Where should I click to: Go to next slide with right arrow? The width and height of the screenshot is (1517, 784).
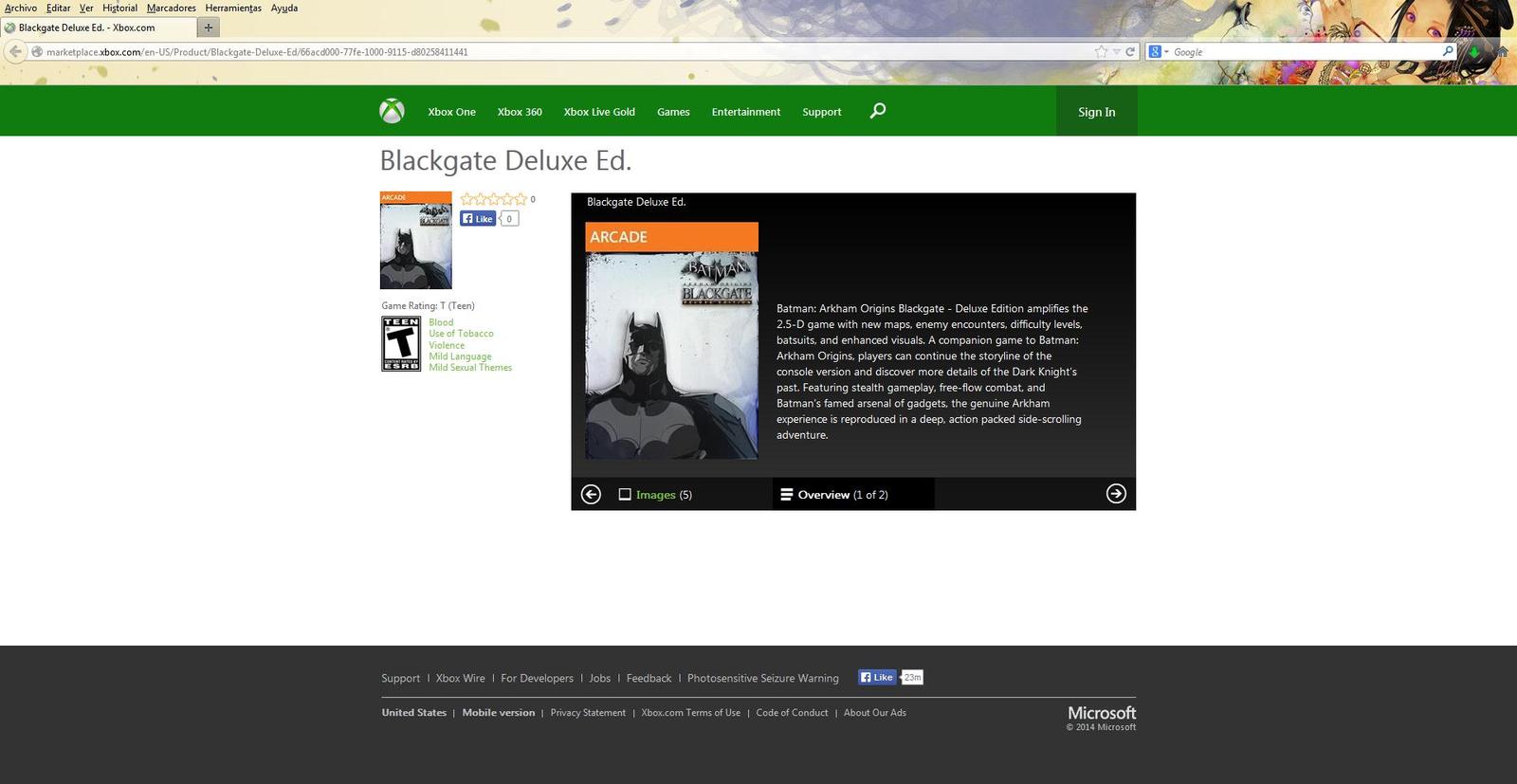pyautogui.click(x=1116, y=494)
